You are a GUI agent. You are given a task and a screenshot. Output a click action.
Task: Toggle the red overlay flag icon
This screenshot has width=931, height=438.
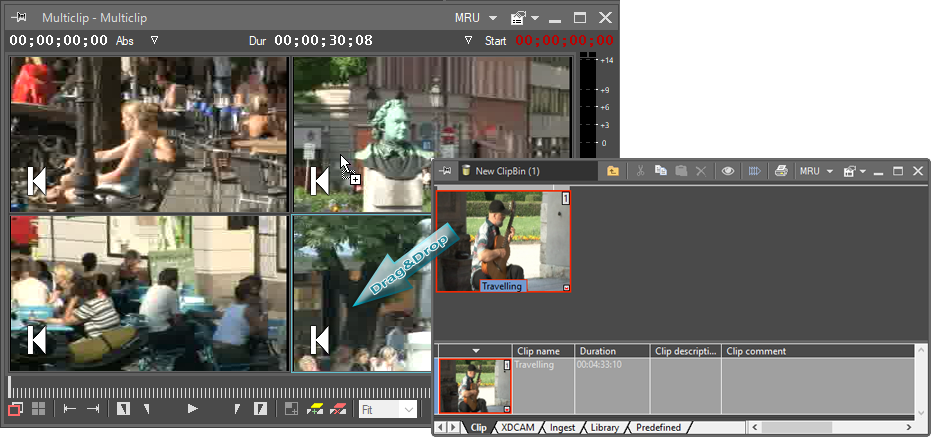click(x=338, y=409)
